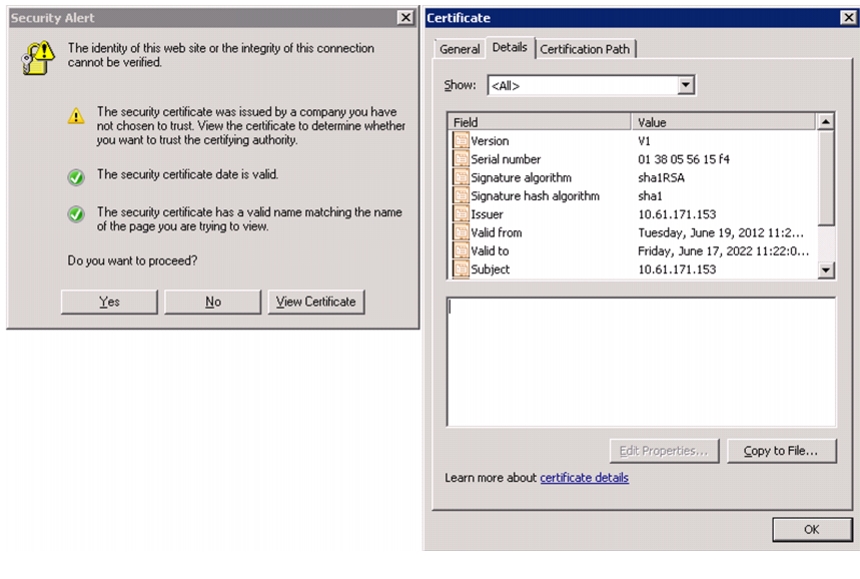Click the value Friday, June 17, 2022
Screen dimensions: 860x579
(x=723, y=251)
